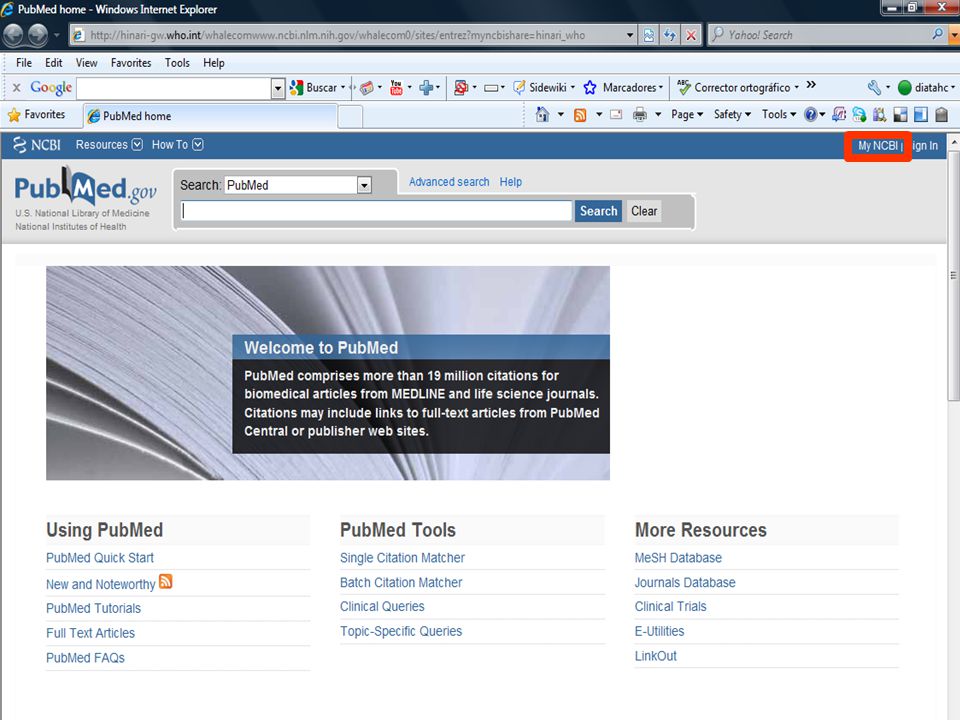Open My NCBI link
The height and width of the screenshot is (720, 960).
[877, 146]
